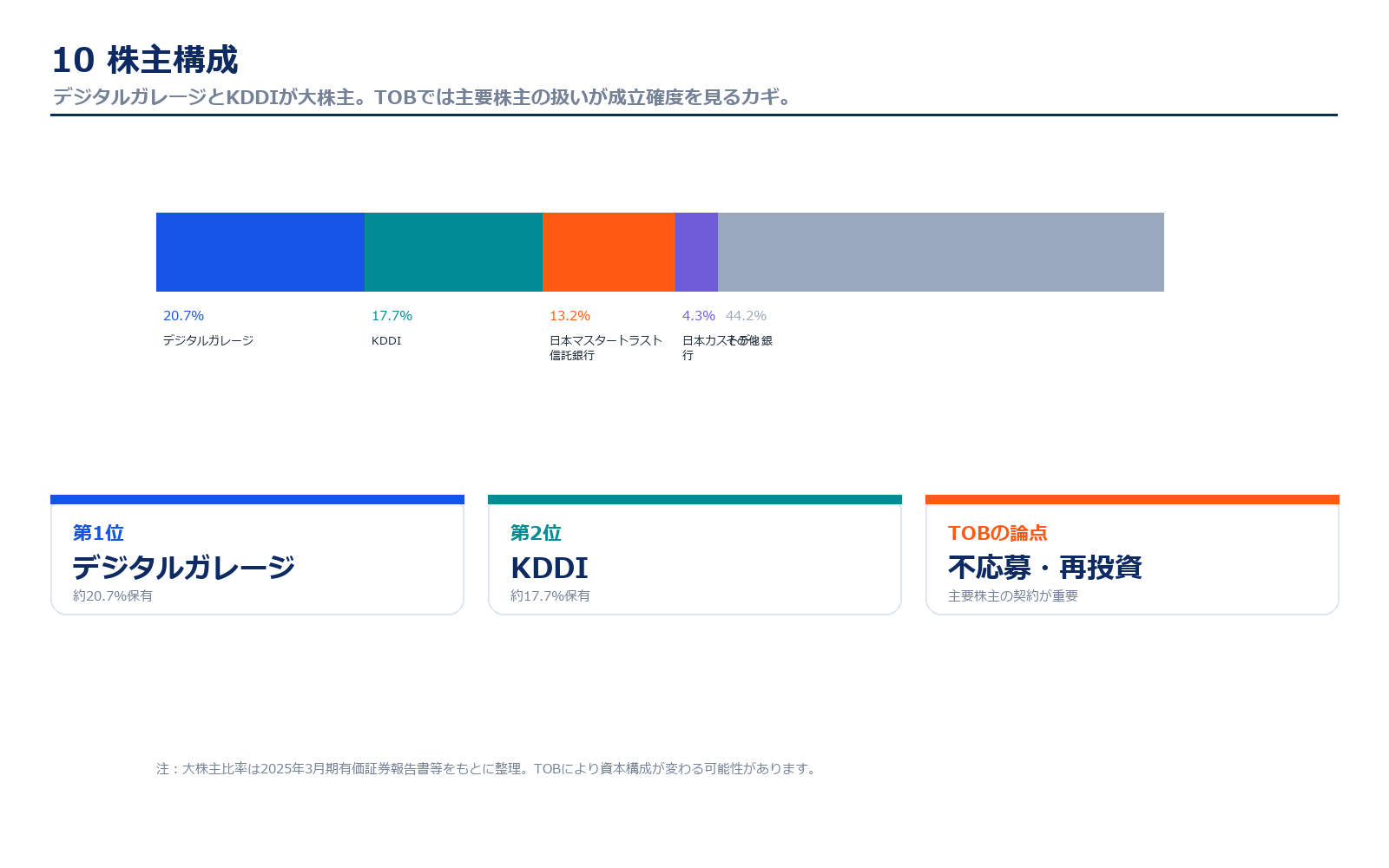The image size is (1389, 868).
Task: Click the 13.2% percentage label
Action: click(x=569, y=316)
